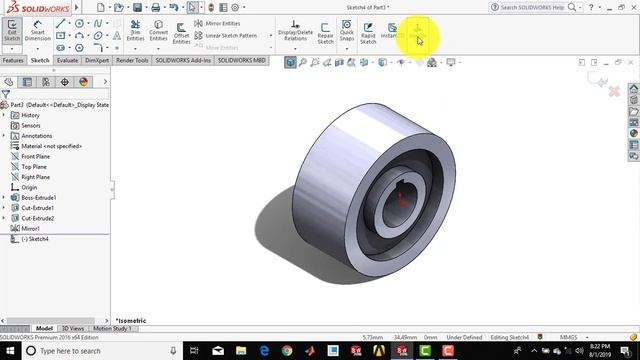
Task: Expand the Cut-Extrude2 feature
Action: (x=4, y=218)
